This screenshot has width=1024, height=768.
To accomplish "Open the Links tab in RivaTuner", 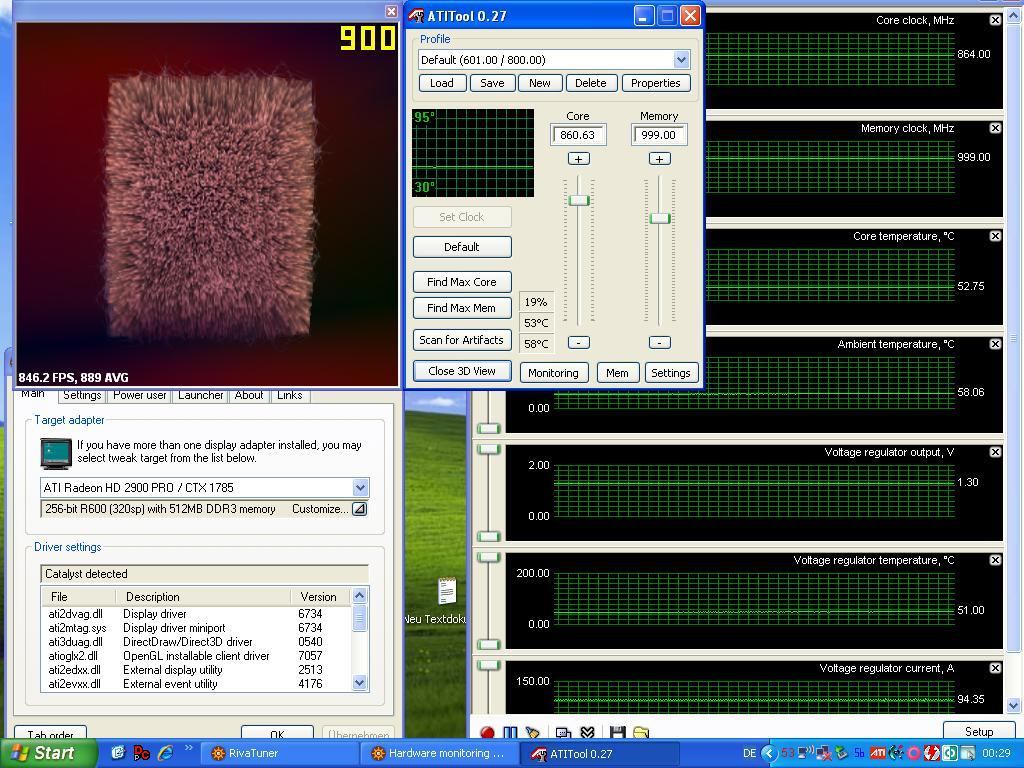I will [289, 395].
